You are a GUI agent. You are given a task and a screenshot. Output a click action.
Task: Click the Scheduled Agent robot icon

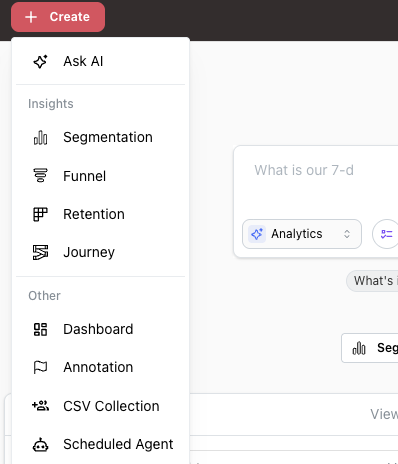point(40,444)
